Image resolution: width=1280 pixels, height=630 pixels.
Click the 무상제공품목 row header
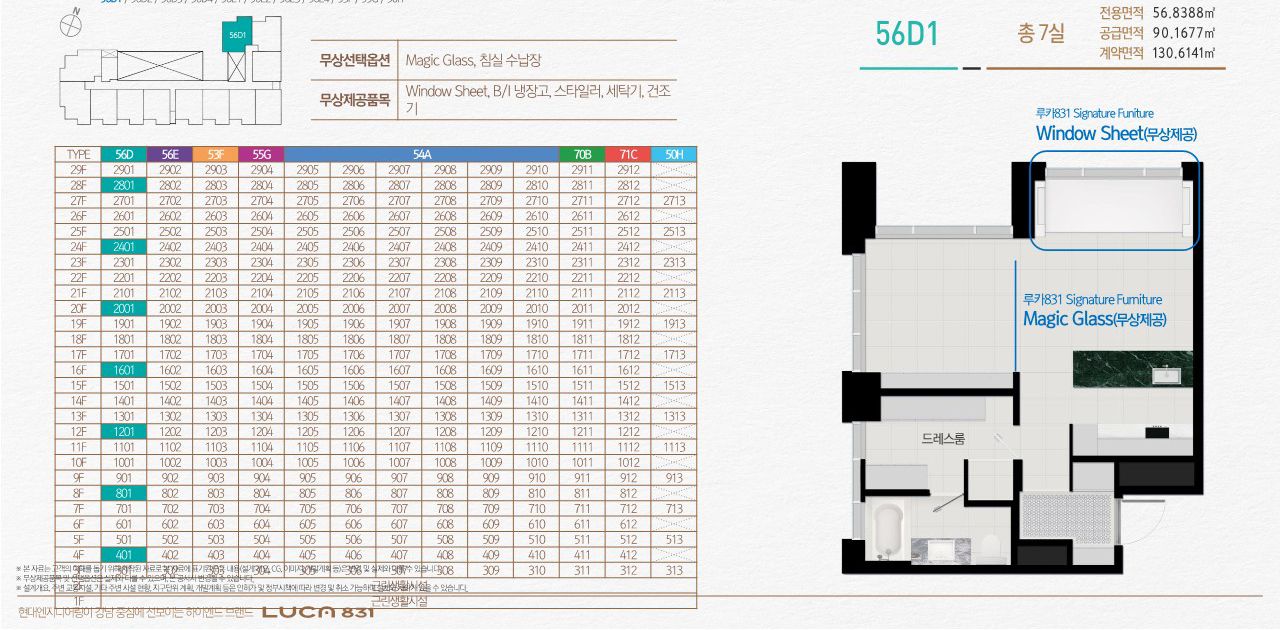[353, 100]
